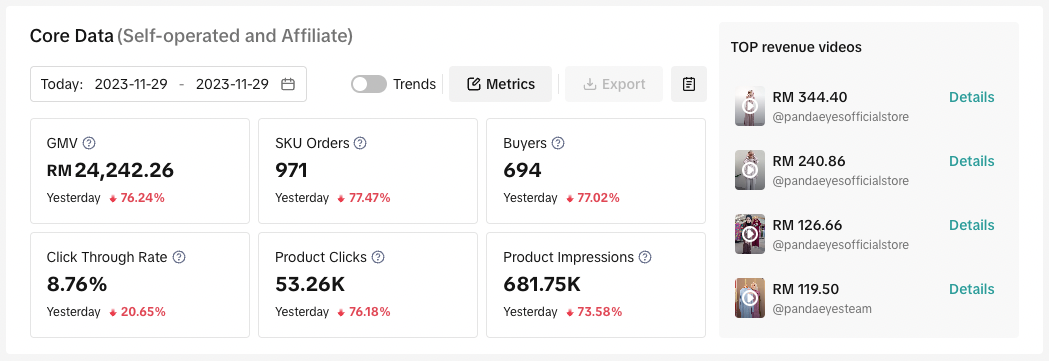Click the Product Impressions value 681.75K
The width and height of the screenshot is (1049, 361).
[542, 285]
